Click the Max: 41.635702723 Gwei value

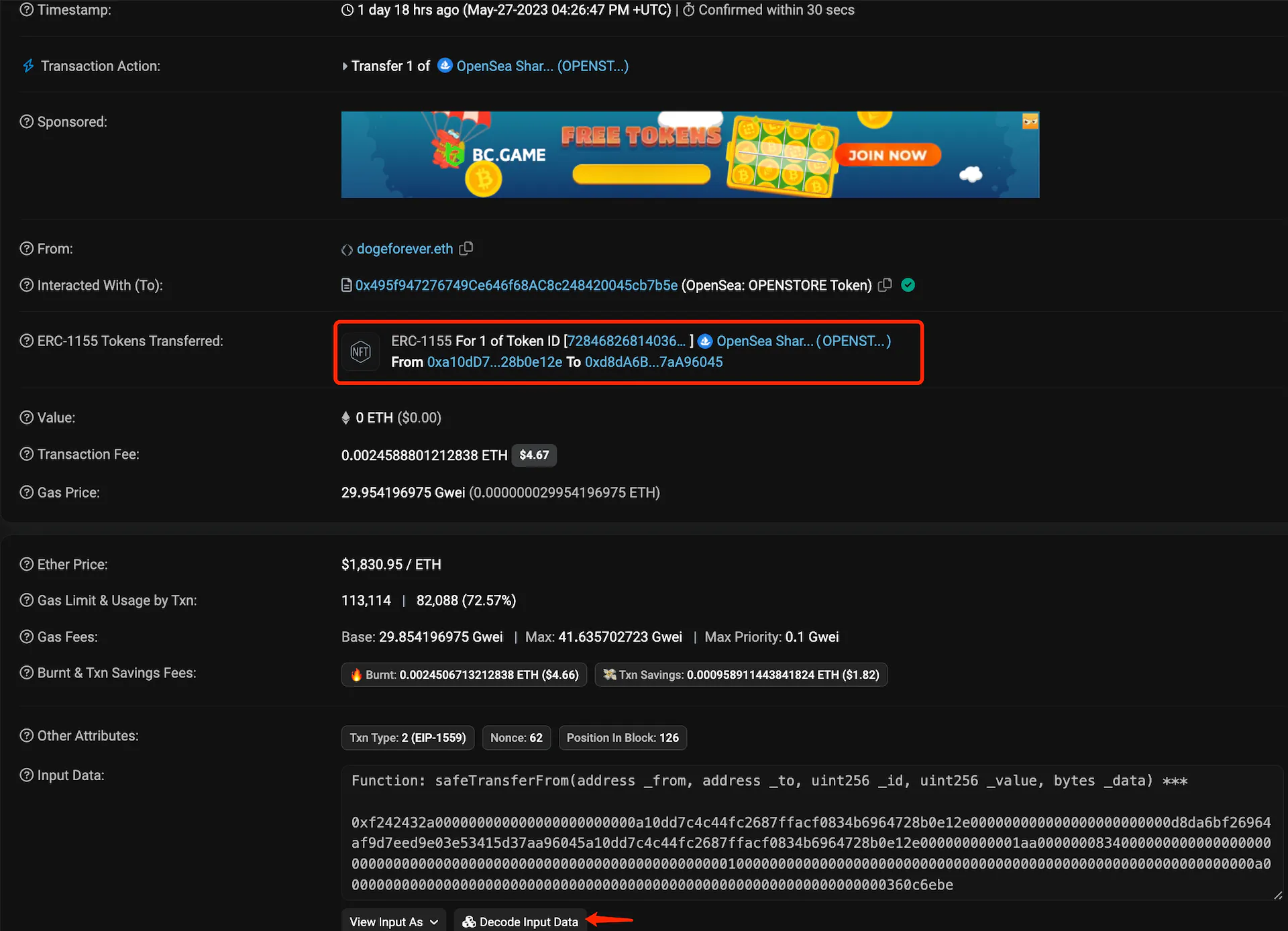click(x=604, y=637)
